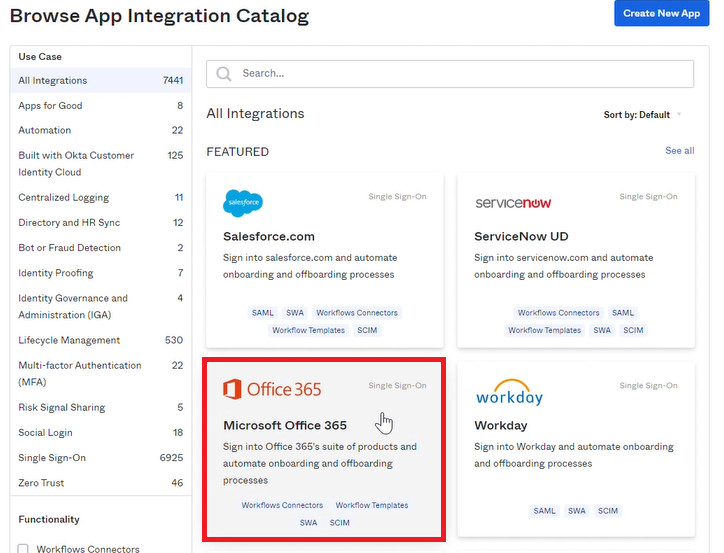Screen dimensions: 724x553
Task: Click SCIM tag on ServiceNow UD card
Action: (x=633, y=330)
